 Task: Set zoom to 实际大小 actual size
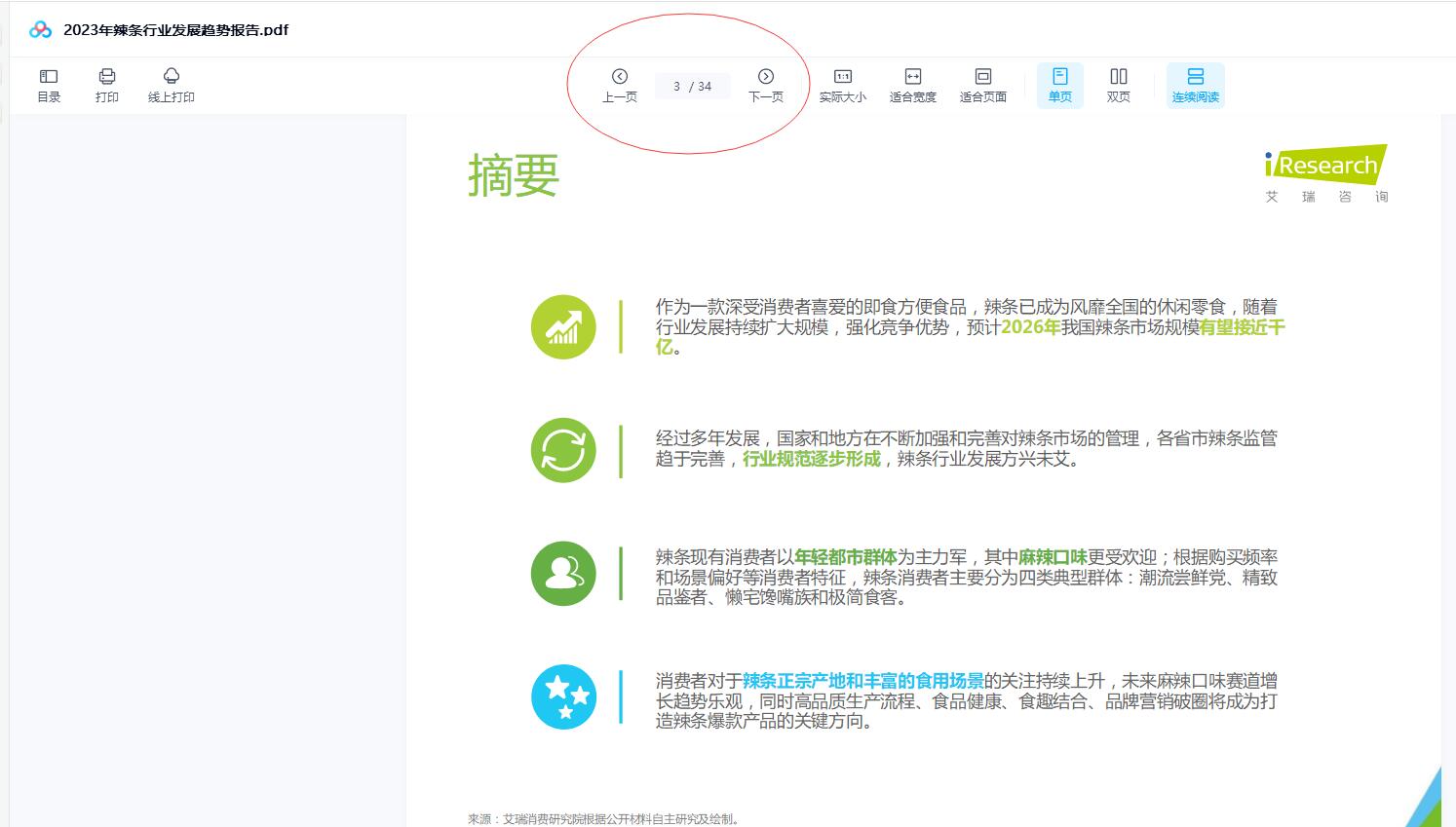coord(843,85)
